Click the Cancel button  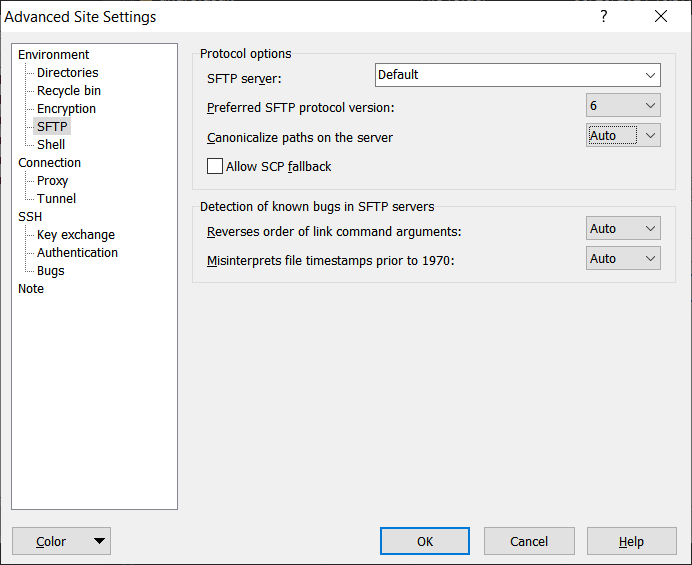[x=529, y=541]
